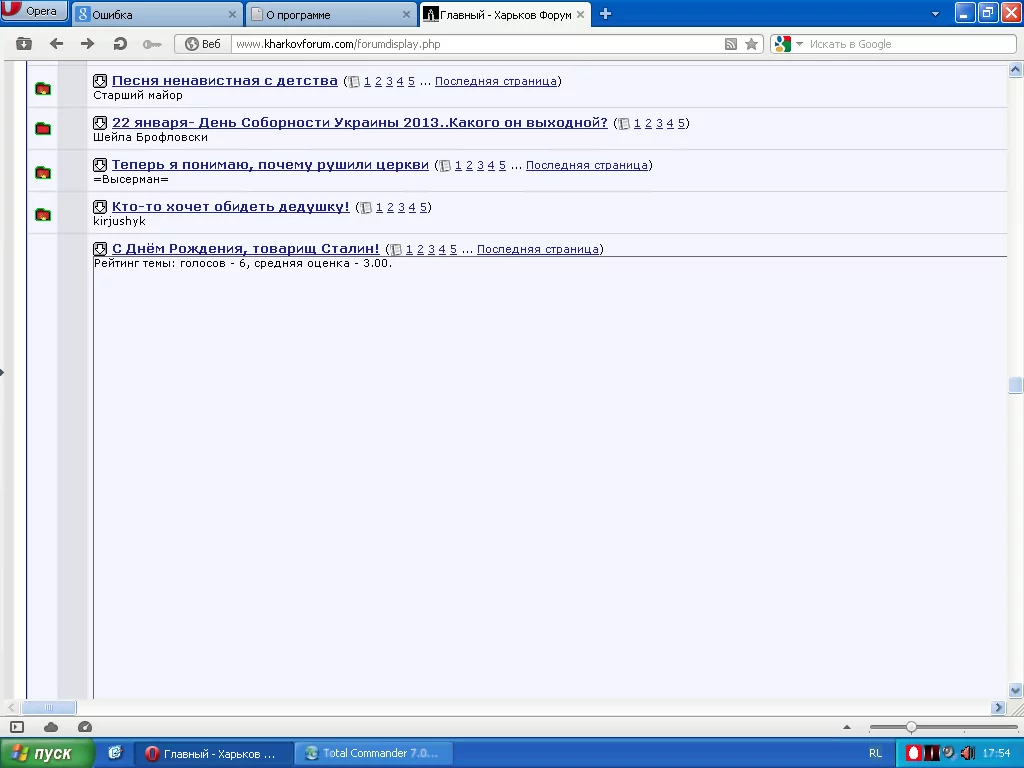Go back to previous page
Viewport: 1024px width, 768px height.
tap(57, 44)
